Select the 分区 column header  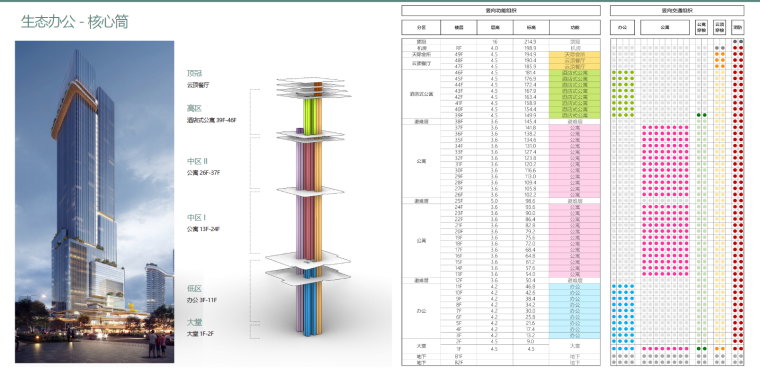421,28
